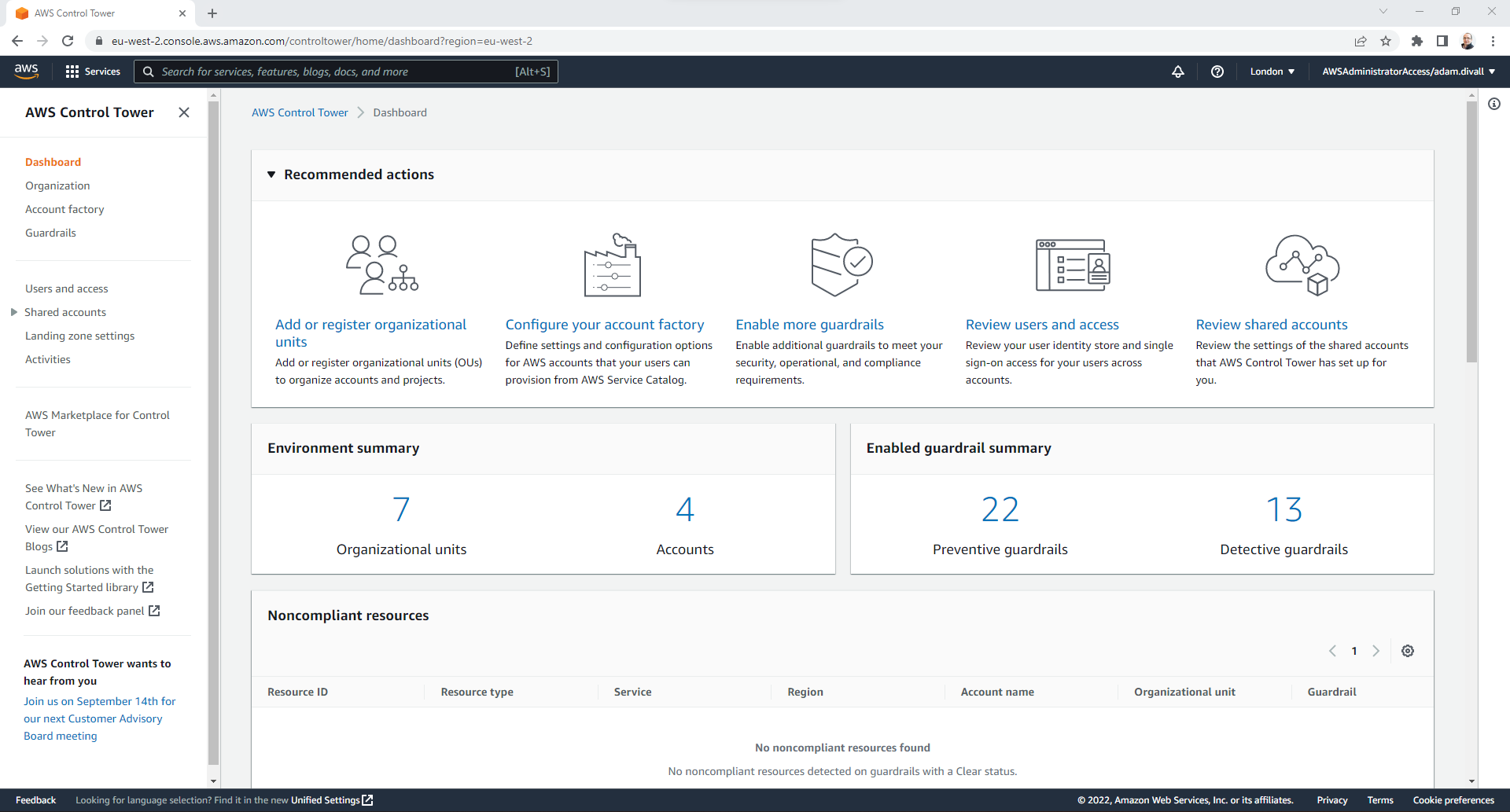The image size is (1510, 812).
Task: Reload the page
Action: tap(68, 41)
